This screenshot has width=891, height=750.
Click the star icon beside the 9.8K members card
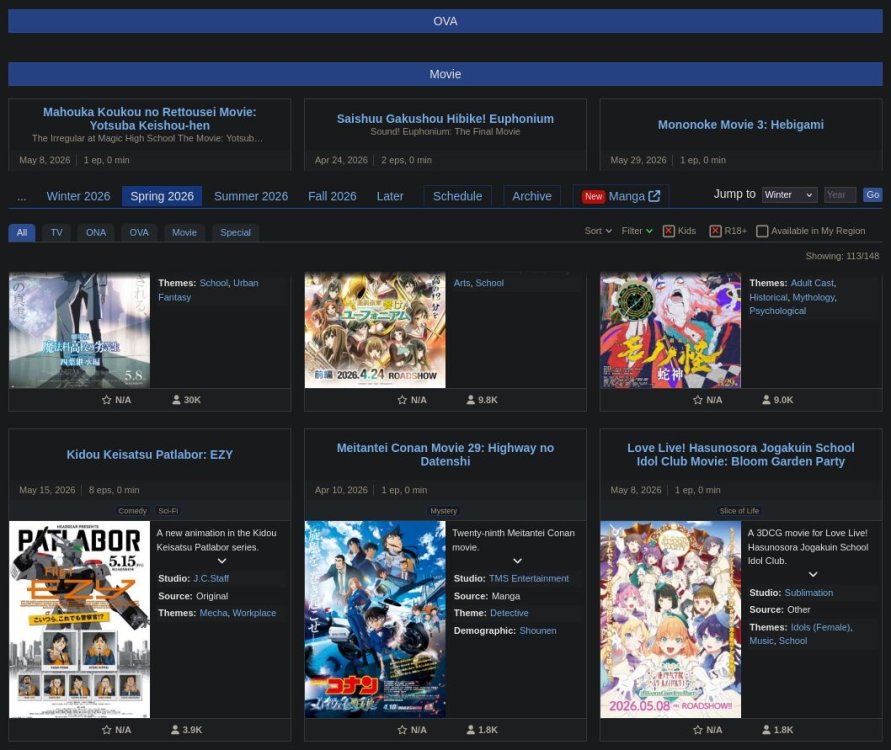point(402,400)
